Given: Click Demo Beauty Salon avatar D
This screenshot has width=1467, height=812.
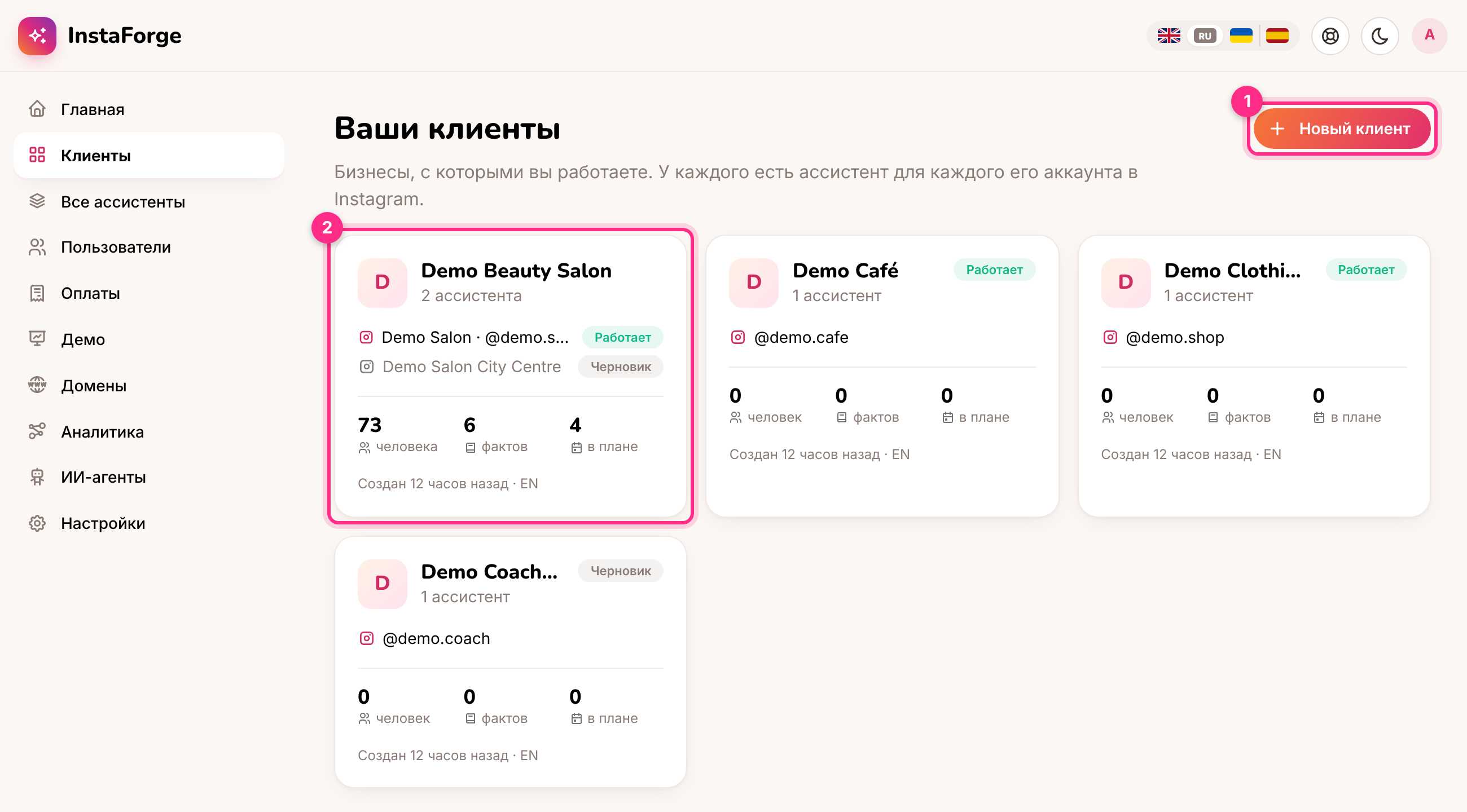Looking at the screenshot, I should [382, 283].
